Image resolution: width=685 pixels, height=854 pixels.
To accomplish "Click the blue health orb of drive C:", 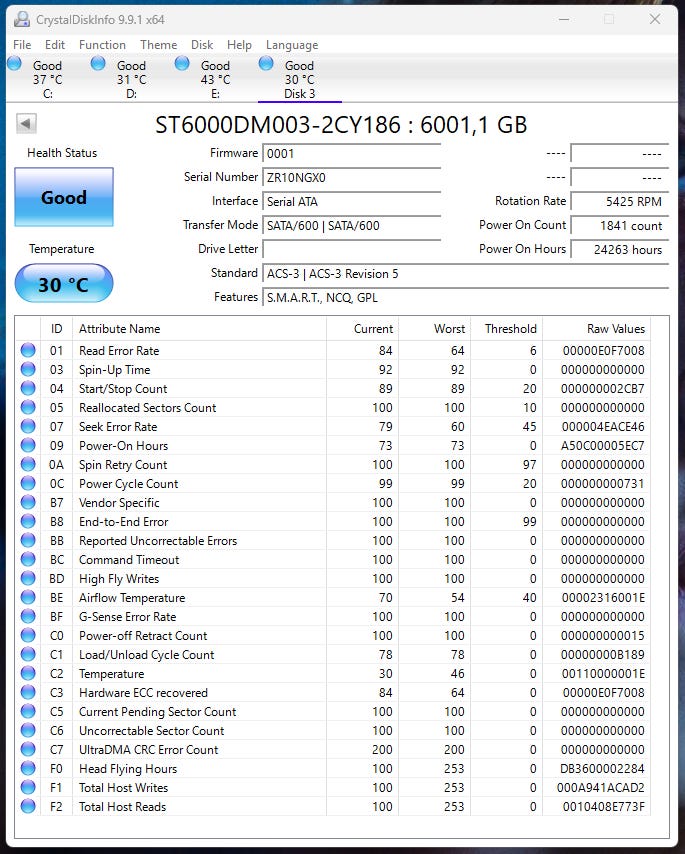I will pyautogui.click(x=15, y=64).
